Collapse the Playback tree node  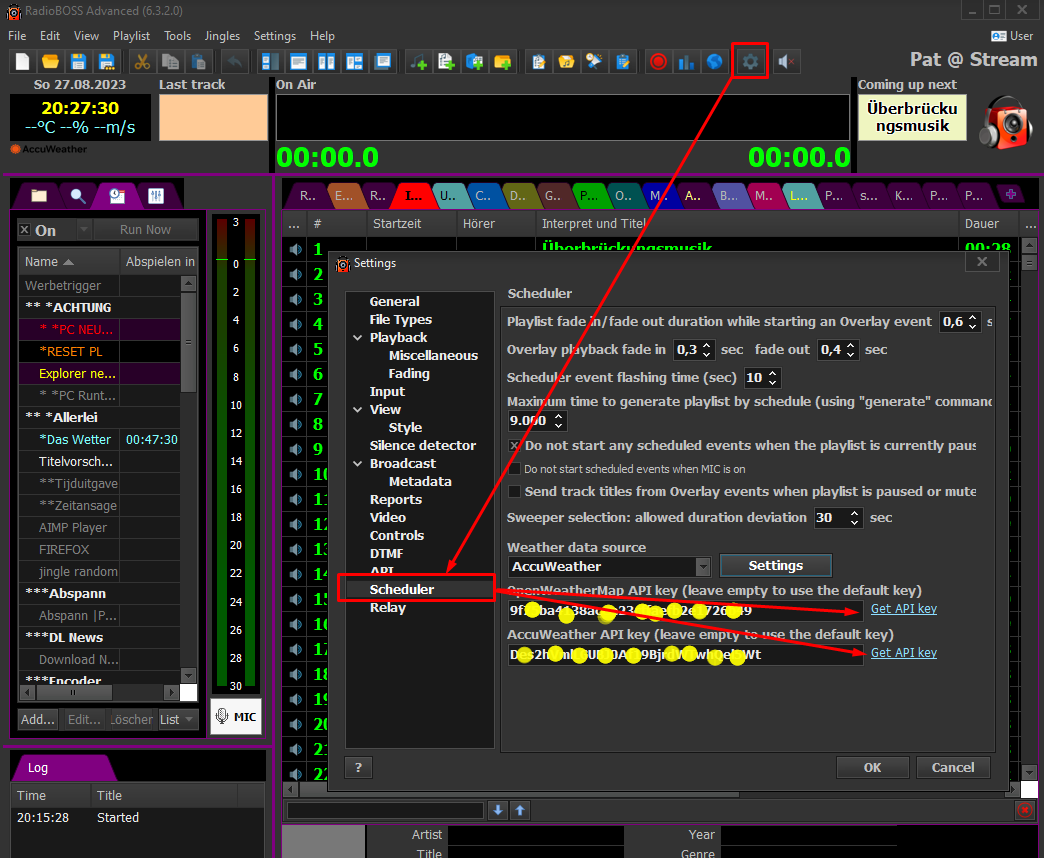[x=358, y=338]
